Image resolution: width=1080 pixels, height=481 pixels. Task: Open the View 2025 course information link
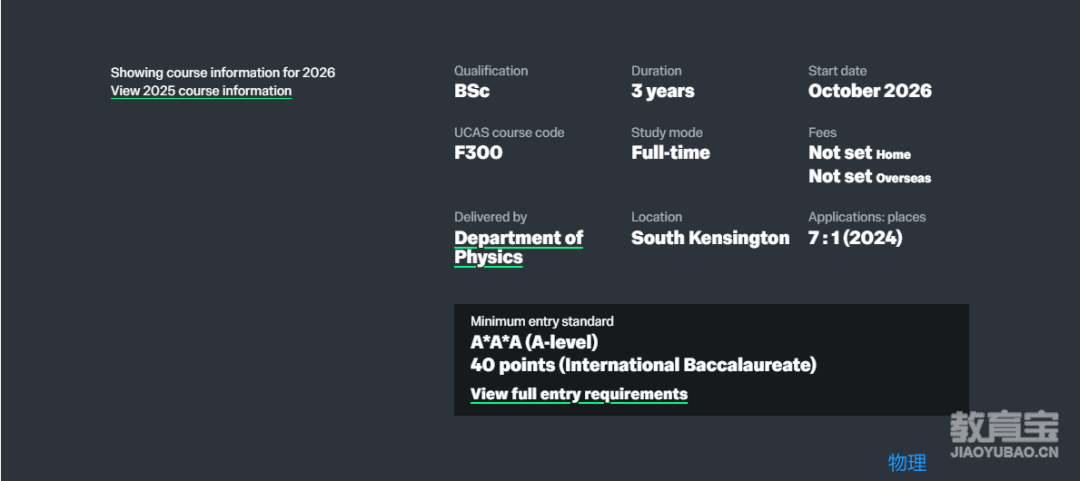pyautogui.click(x=201, y=91)
